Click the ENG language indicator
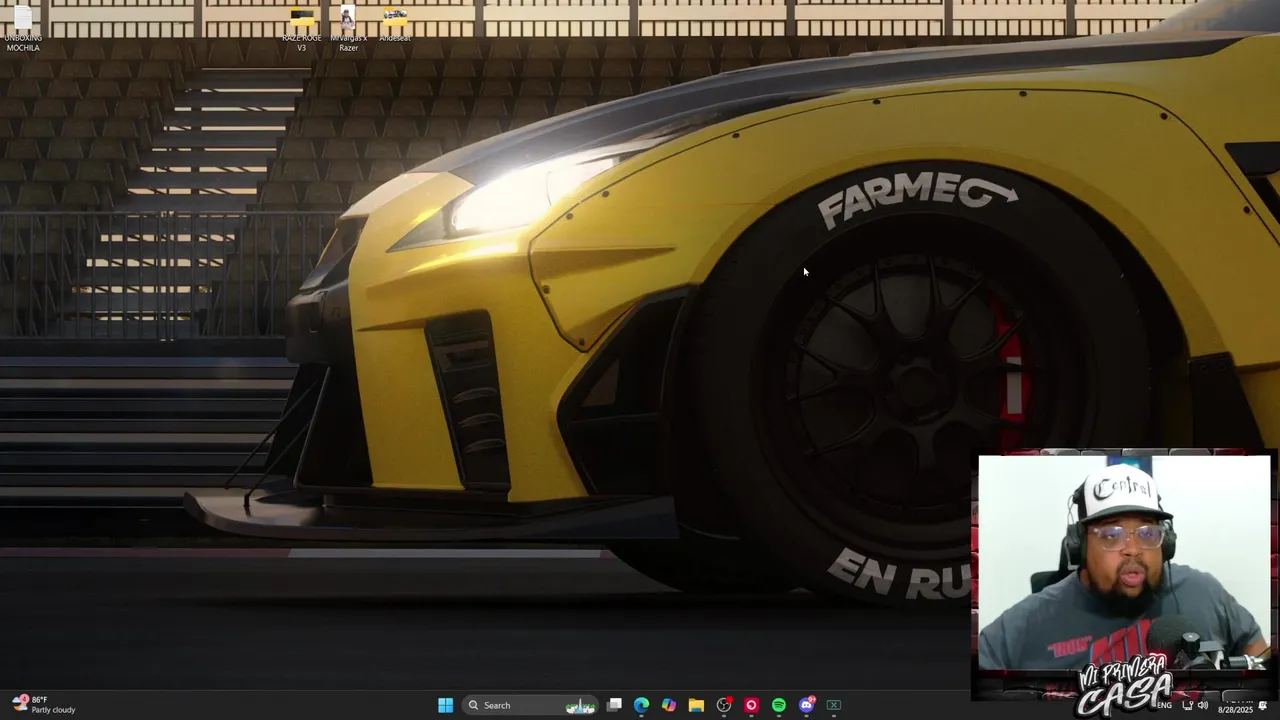The width and height of the screenshot is (1280, 720). 1164,705
